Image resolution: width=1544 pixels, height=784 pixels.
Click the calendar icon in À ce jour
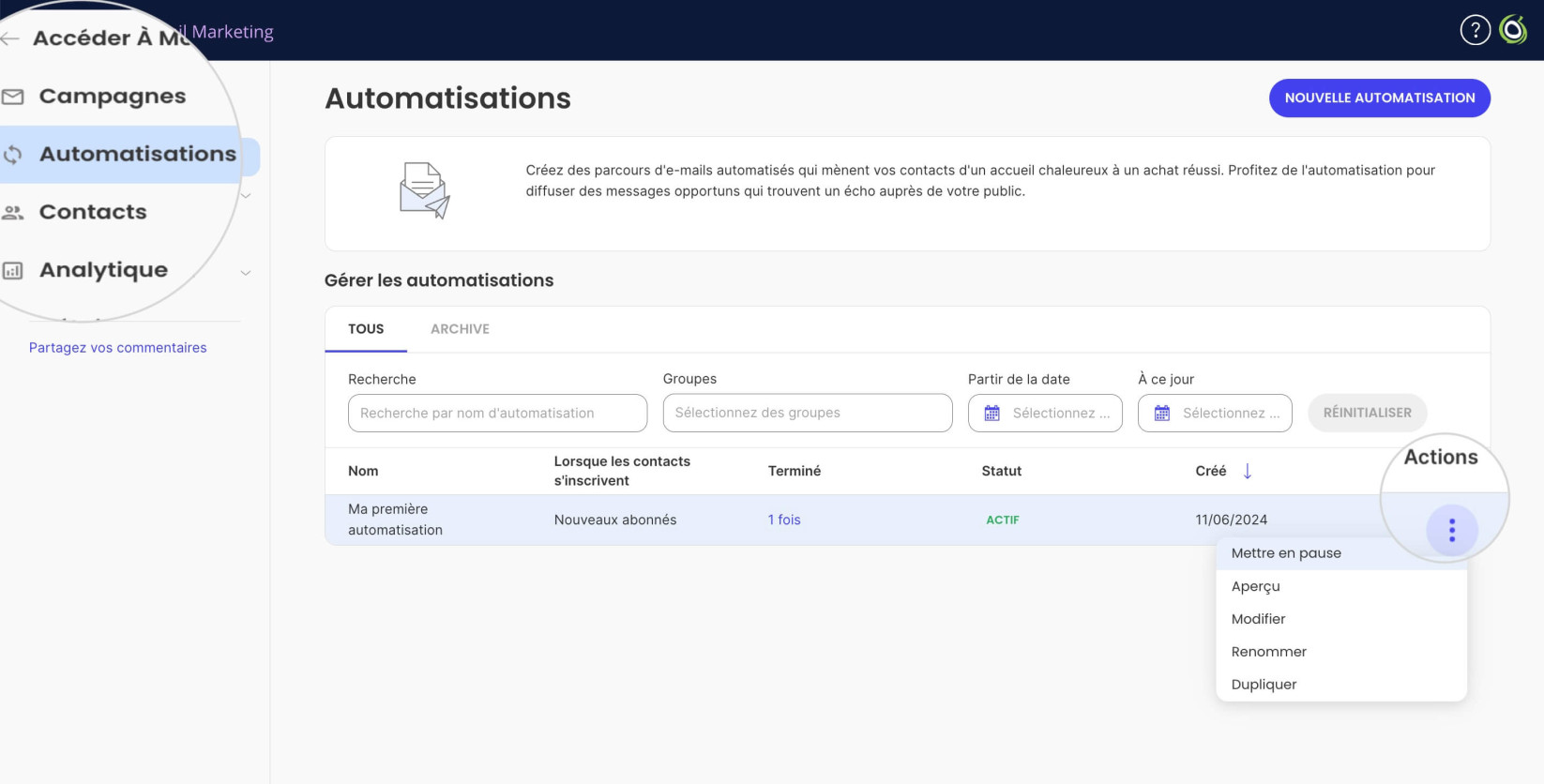(1161, 414)
